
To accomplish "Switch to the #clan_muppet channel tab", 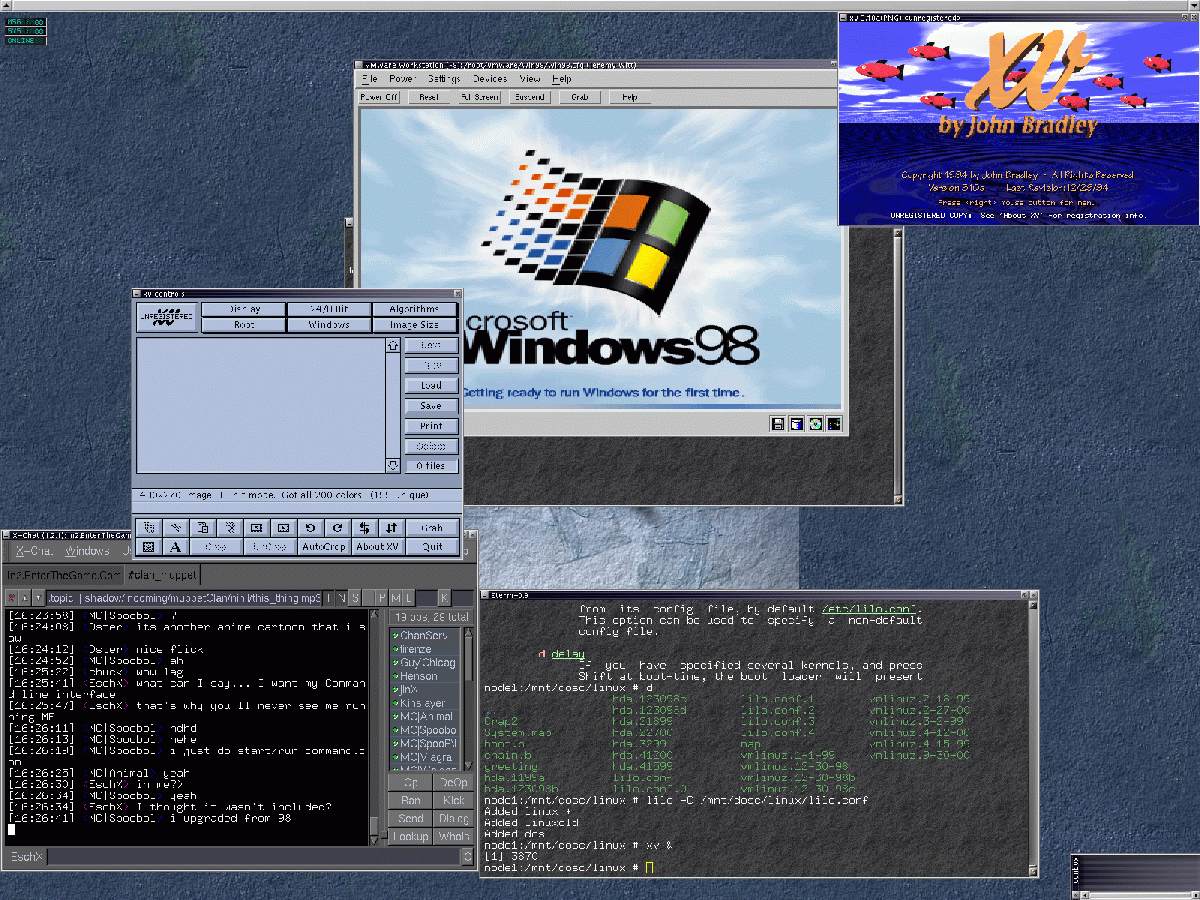I will (x=162, y=575).
